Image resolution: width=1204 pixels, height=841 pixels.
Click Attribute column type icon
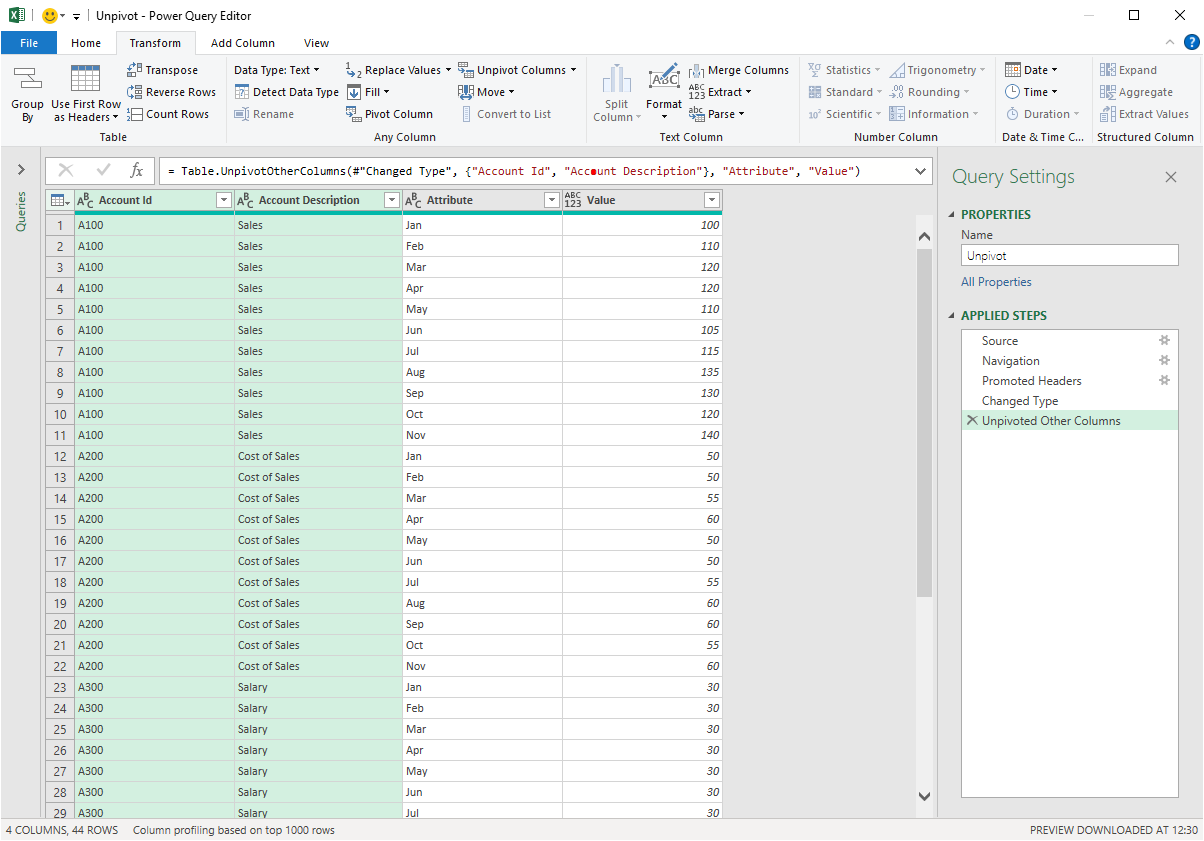tap(413, 200)
